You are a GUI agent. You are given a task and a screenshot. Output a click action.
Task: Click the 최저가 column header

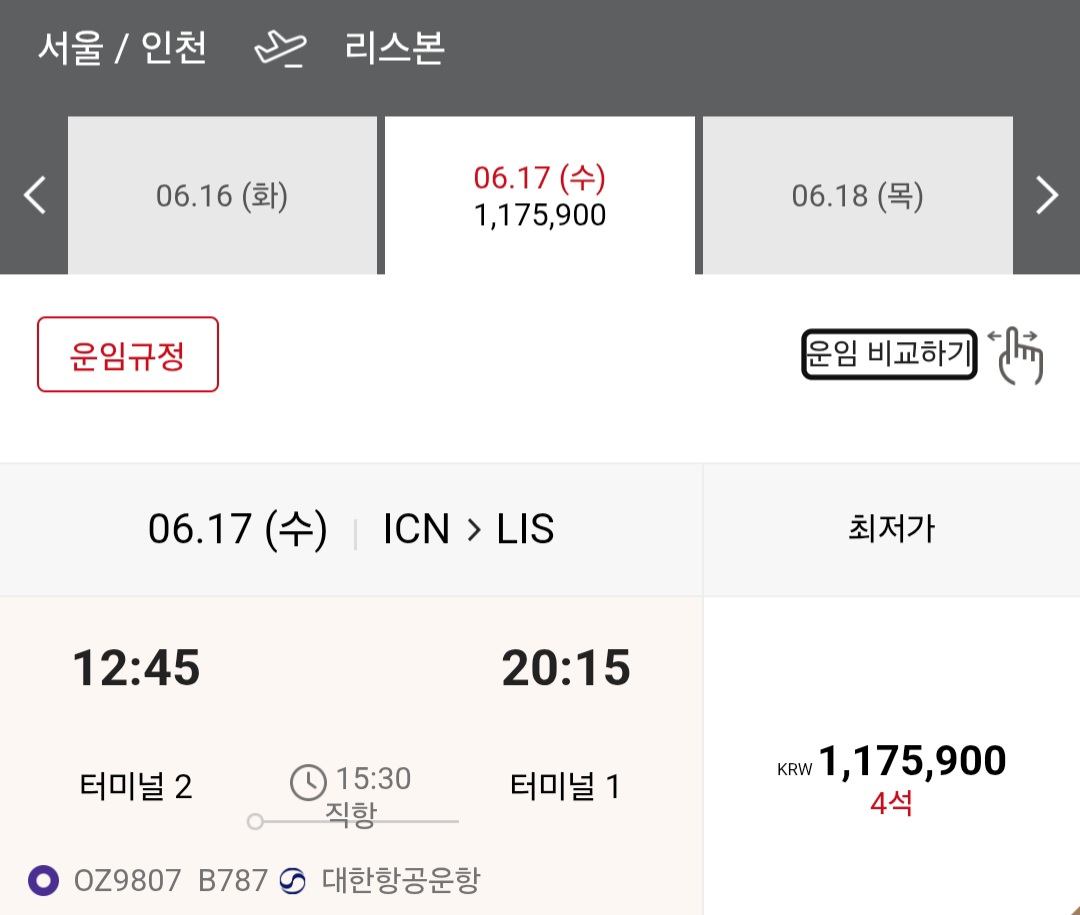click(x=891, y=529)
